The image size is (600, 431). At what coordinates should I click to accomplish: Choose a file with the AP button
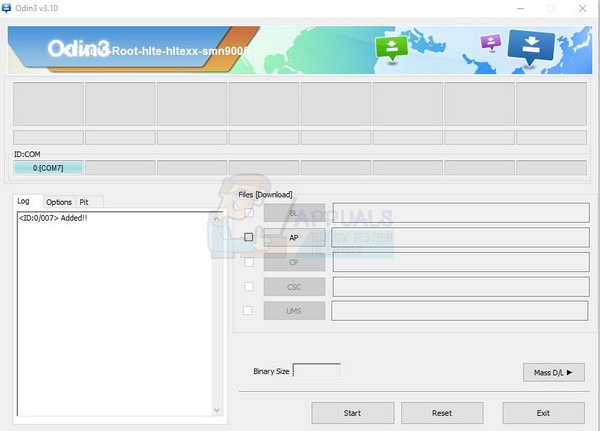[x=294, y=238]
